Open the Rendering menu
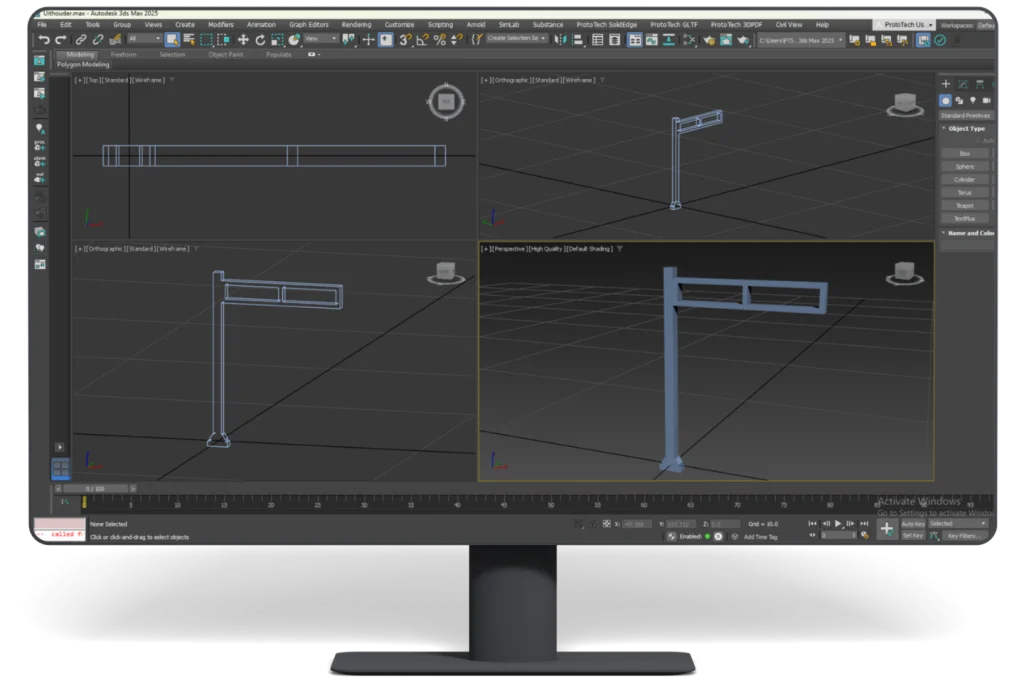Screen dimensions: 1024x683 pos(355,24)
